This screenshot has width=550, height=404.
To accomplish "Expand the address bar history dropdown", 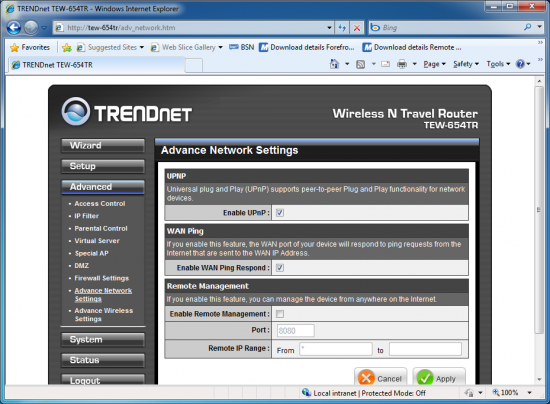I will (x=329, y=28).
